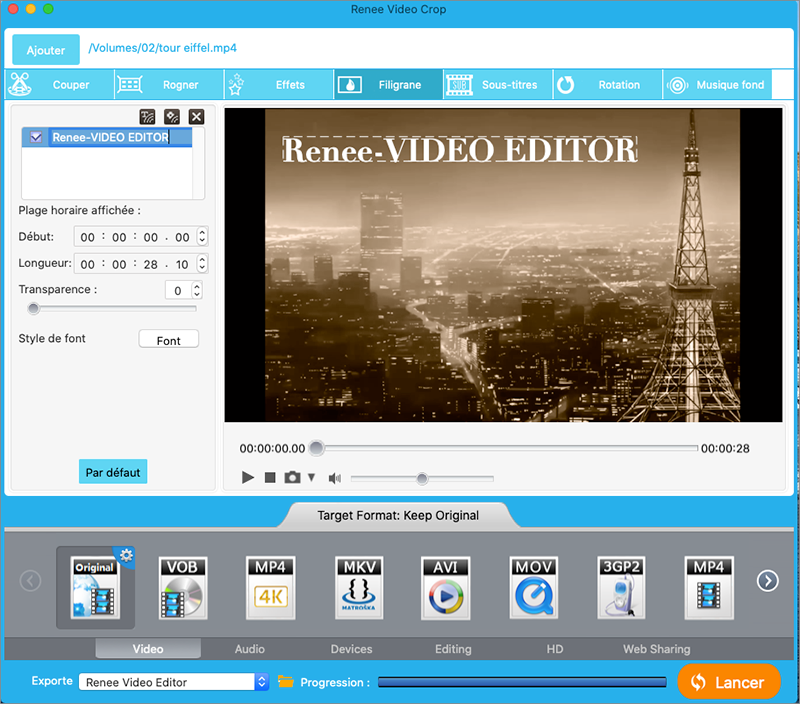The width and height of the screenshot is (800, 704).
Task: Open the snapshot format dropdown arrow
Action: tap(312, 478)
